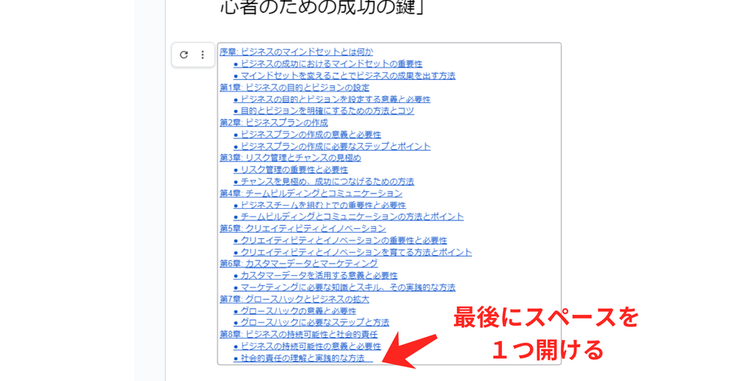The height and width of the screenshot is (381, 737).
Task: Open link 第7章: グロースハックとビジネスの拡大
Action: pyautogui.click(x=295, y=299)
